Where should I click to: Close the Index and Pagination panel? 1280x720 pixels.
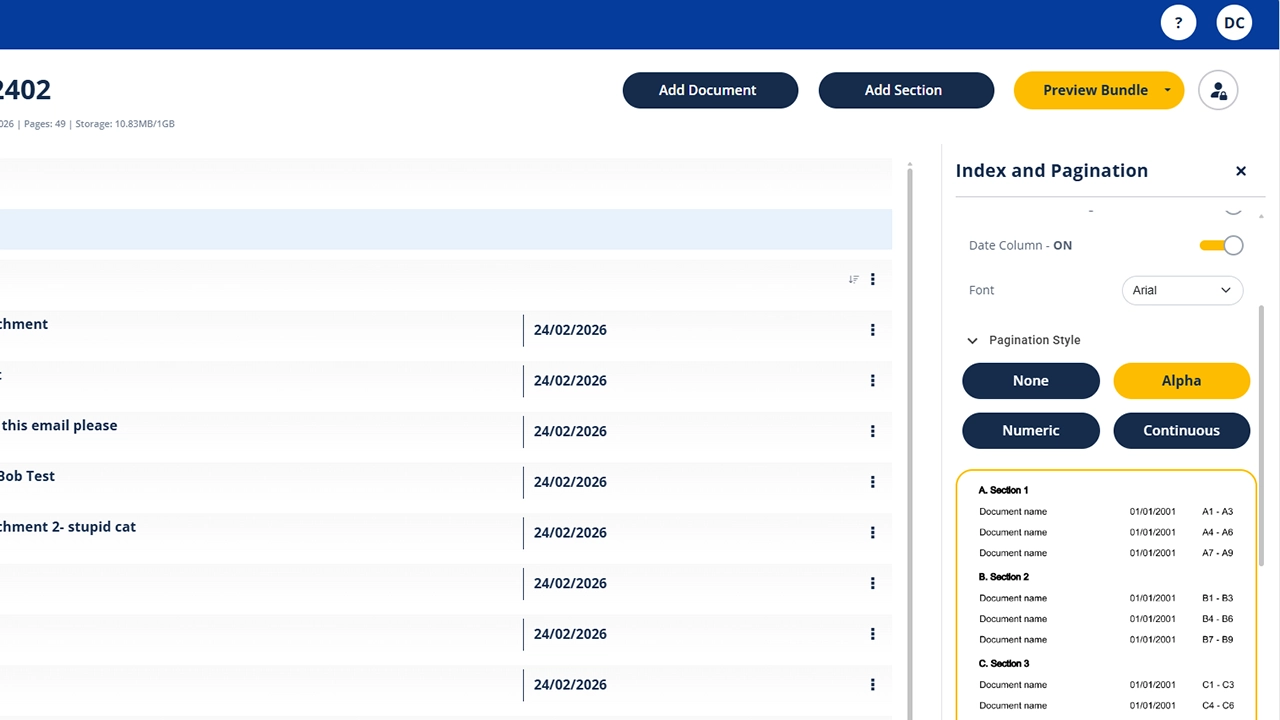[1241, 171]
